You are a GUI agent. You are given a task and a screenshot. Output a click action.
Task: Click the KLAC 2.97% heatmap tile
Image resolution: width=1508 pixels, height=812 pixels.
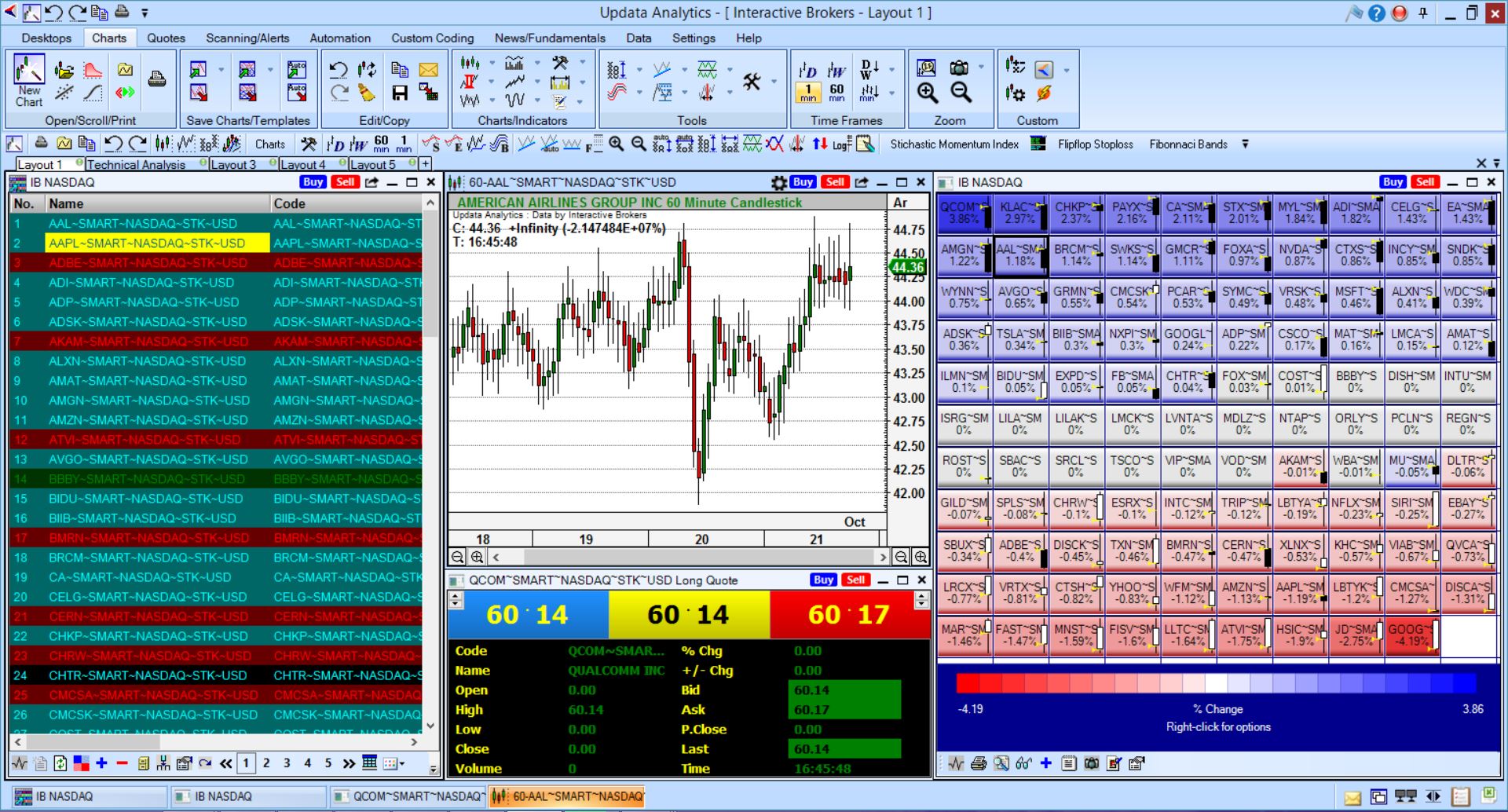click(x=1019, y=213)
